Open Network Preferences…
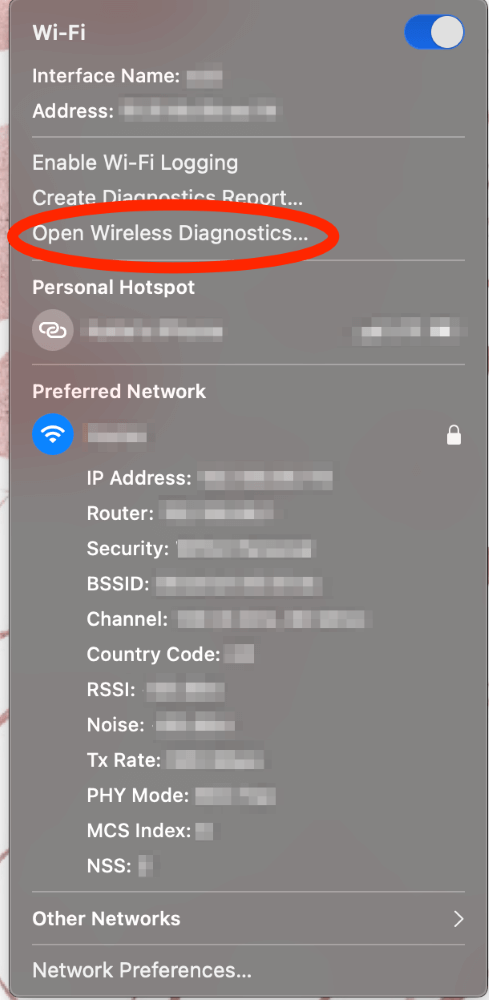The height and width of the screenshot is (1000, 489). (x=142, y=971)
